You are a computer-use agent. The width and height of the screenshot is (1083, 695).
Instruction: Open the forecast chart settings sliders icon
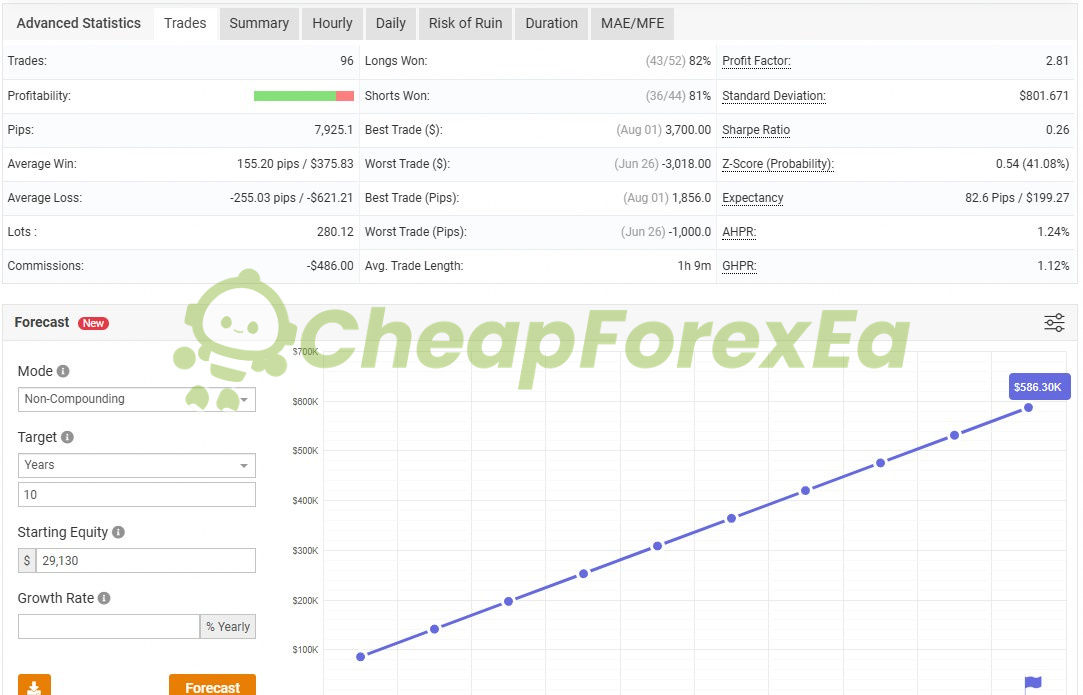1054,323
